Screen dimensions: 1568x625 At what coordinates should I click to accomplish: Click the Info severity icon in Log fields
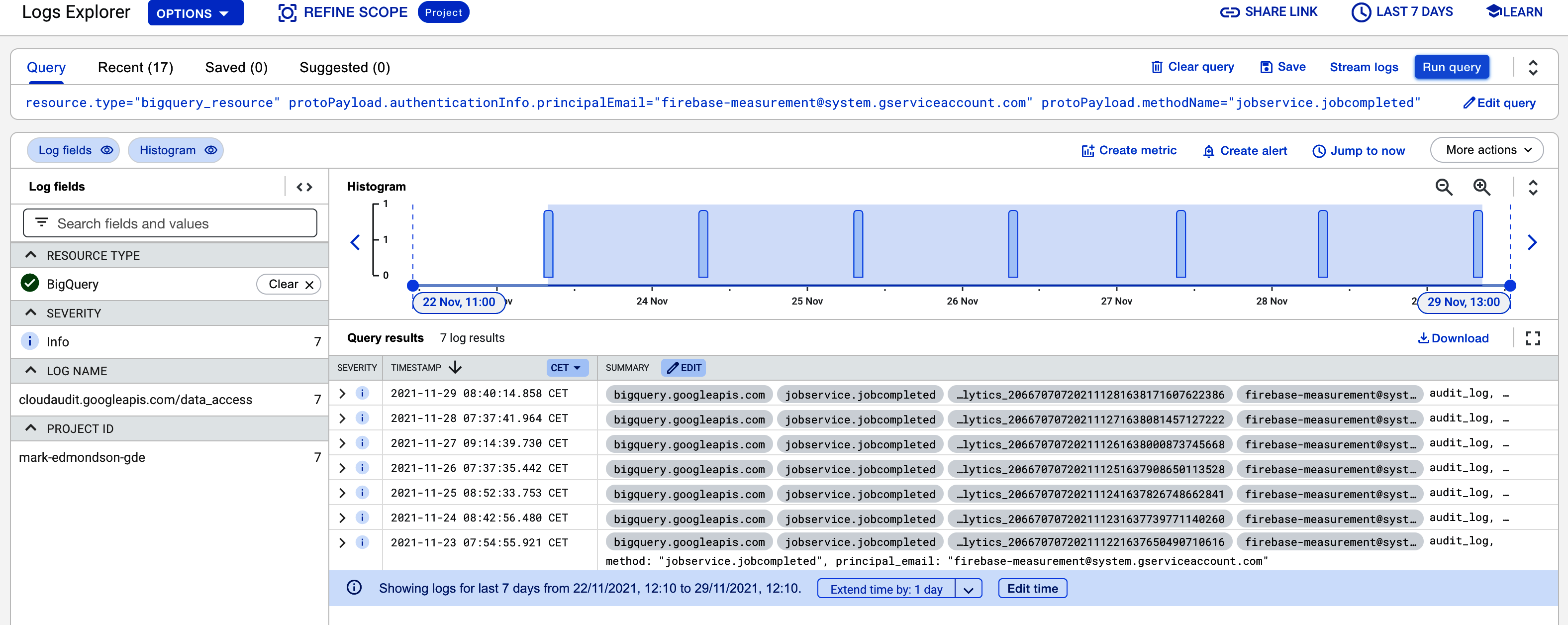pos(29,341)
